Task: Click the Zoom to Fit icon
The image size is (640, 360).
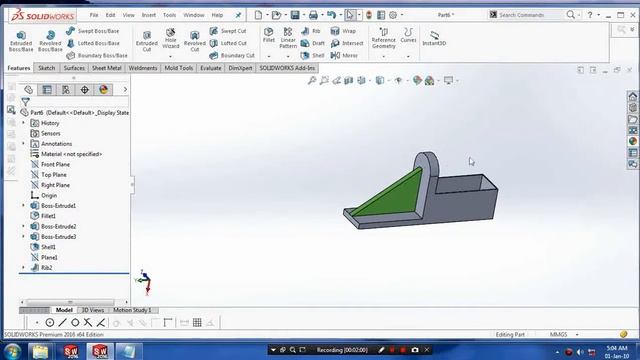Action: click(312, 80)
